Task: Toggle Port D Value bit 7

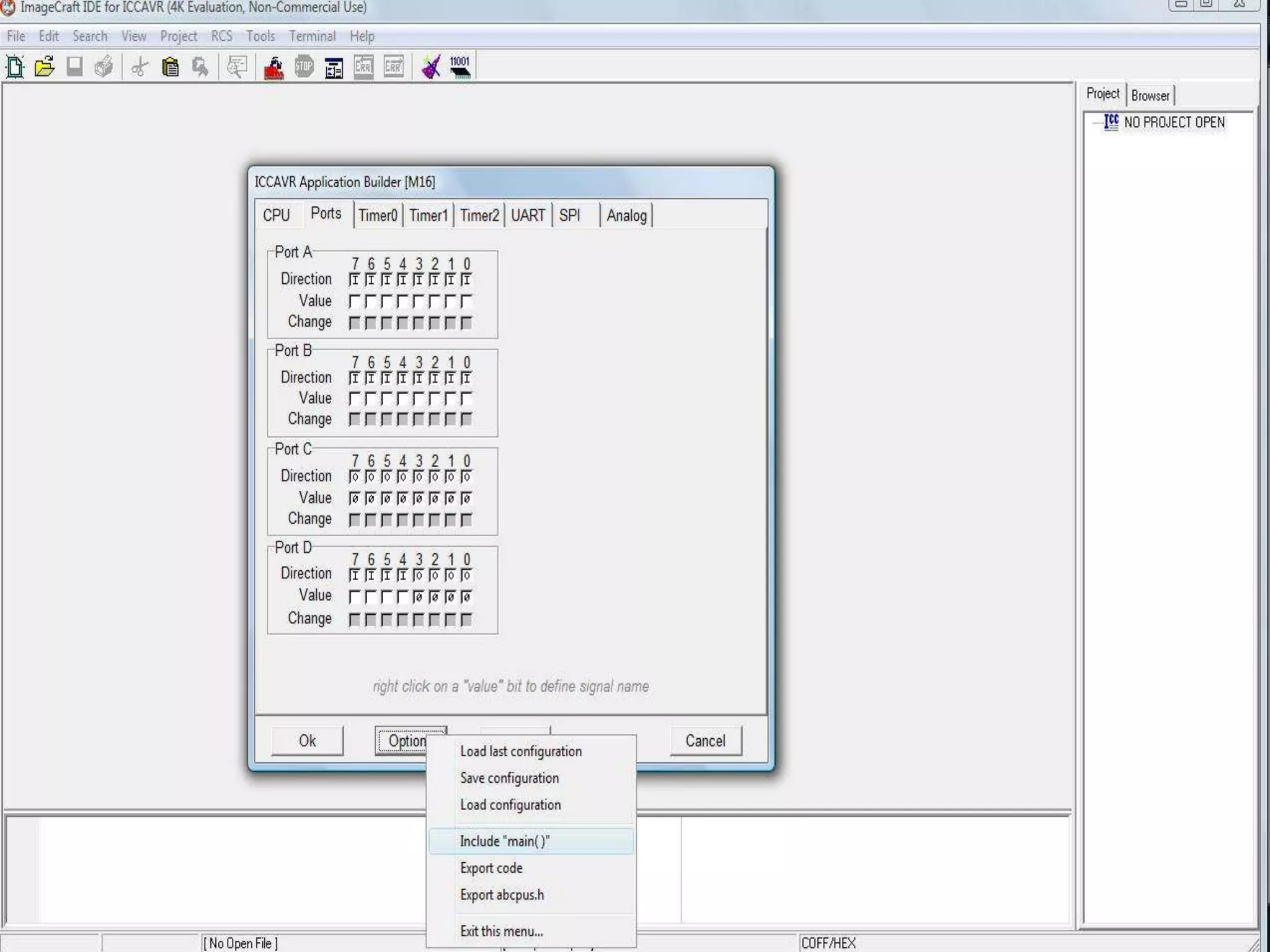Action: tap(354, 597)
